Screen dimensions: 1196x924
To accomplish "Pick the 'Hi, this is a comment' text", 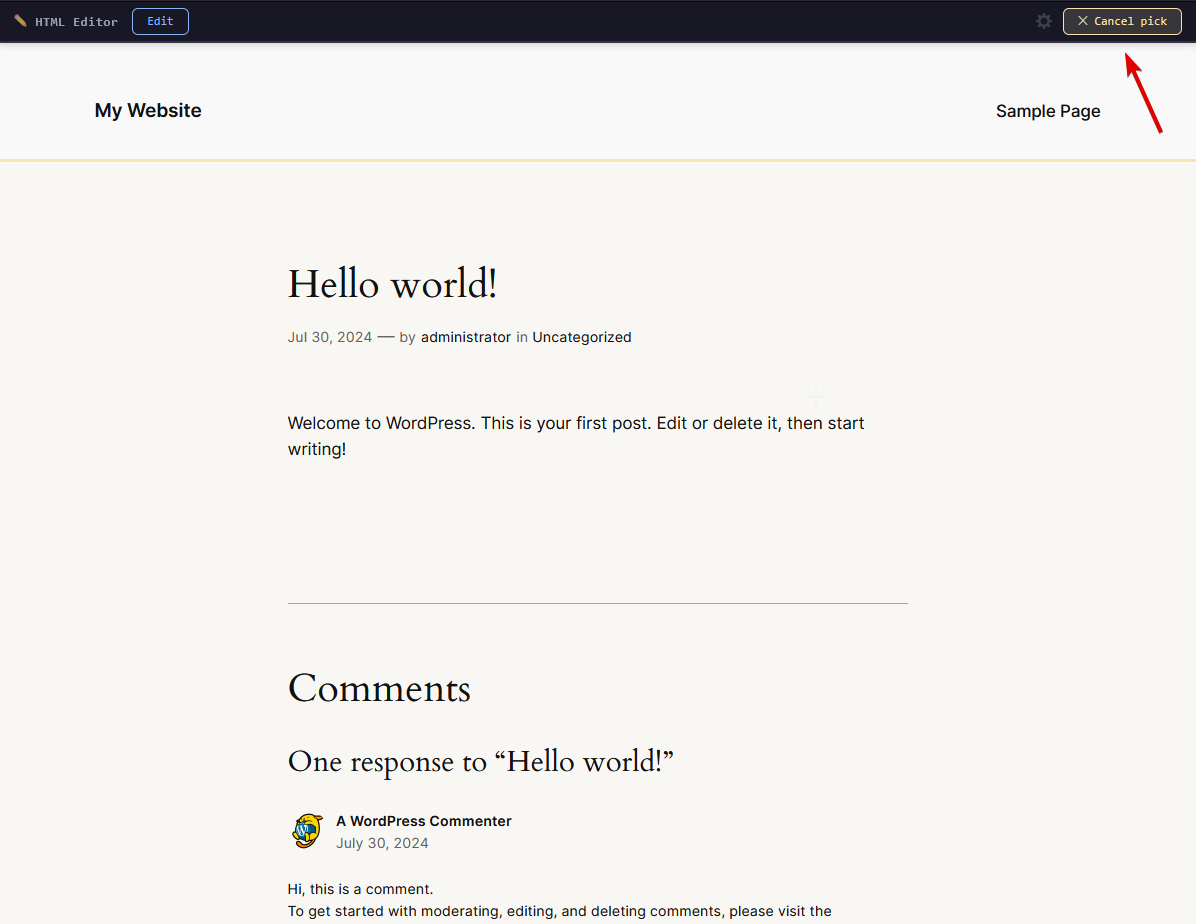I will [x=360, y=889].
